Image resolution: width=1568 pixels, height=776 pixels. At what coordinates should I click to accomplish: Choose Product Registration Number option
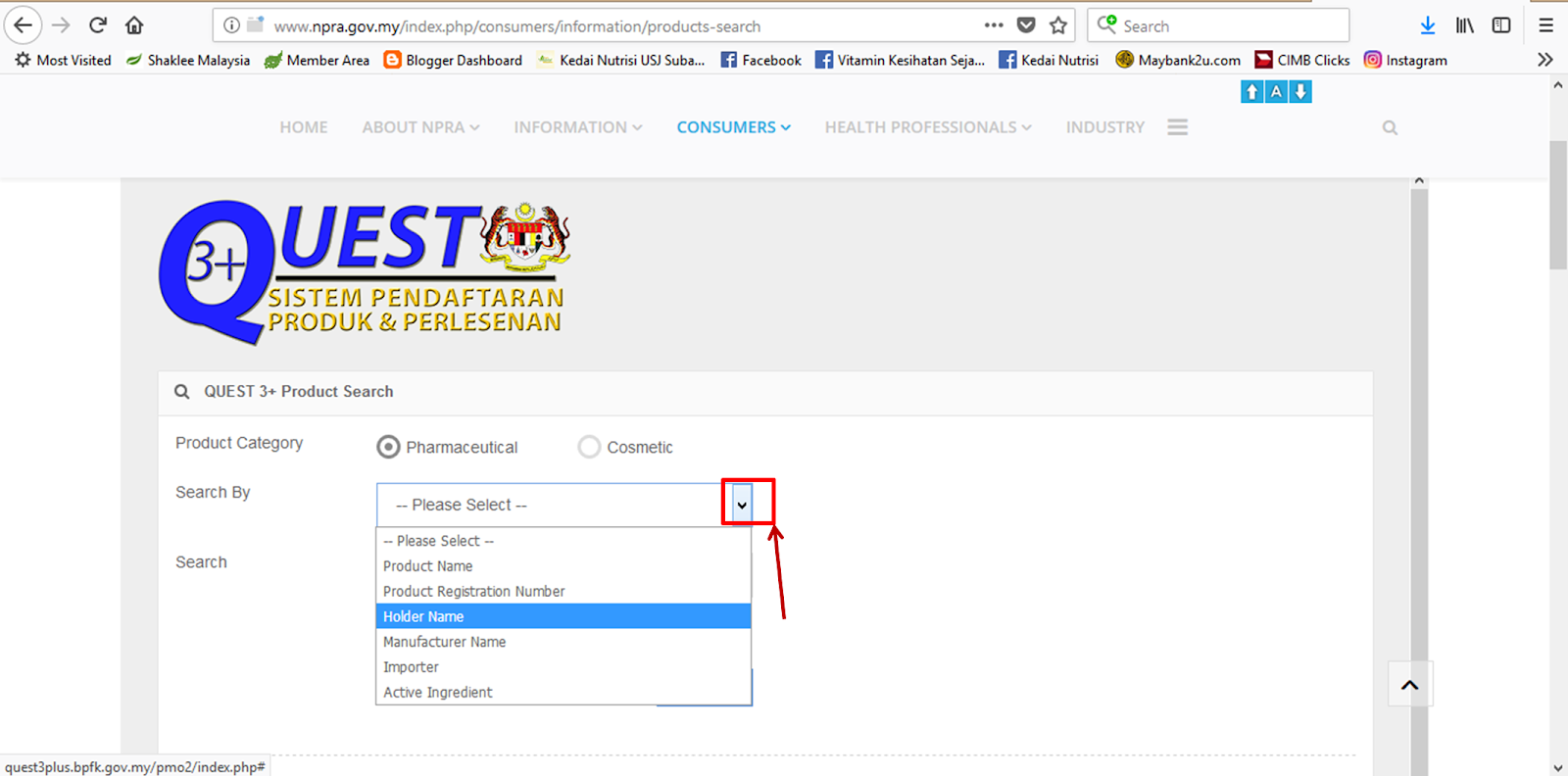[563, 592]
